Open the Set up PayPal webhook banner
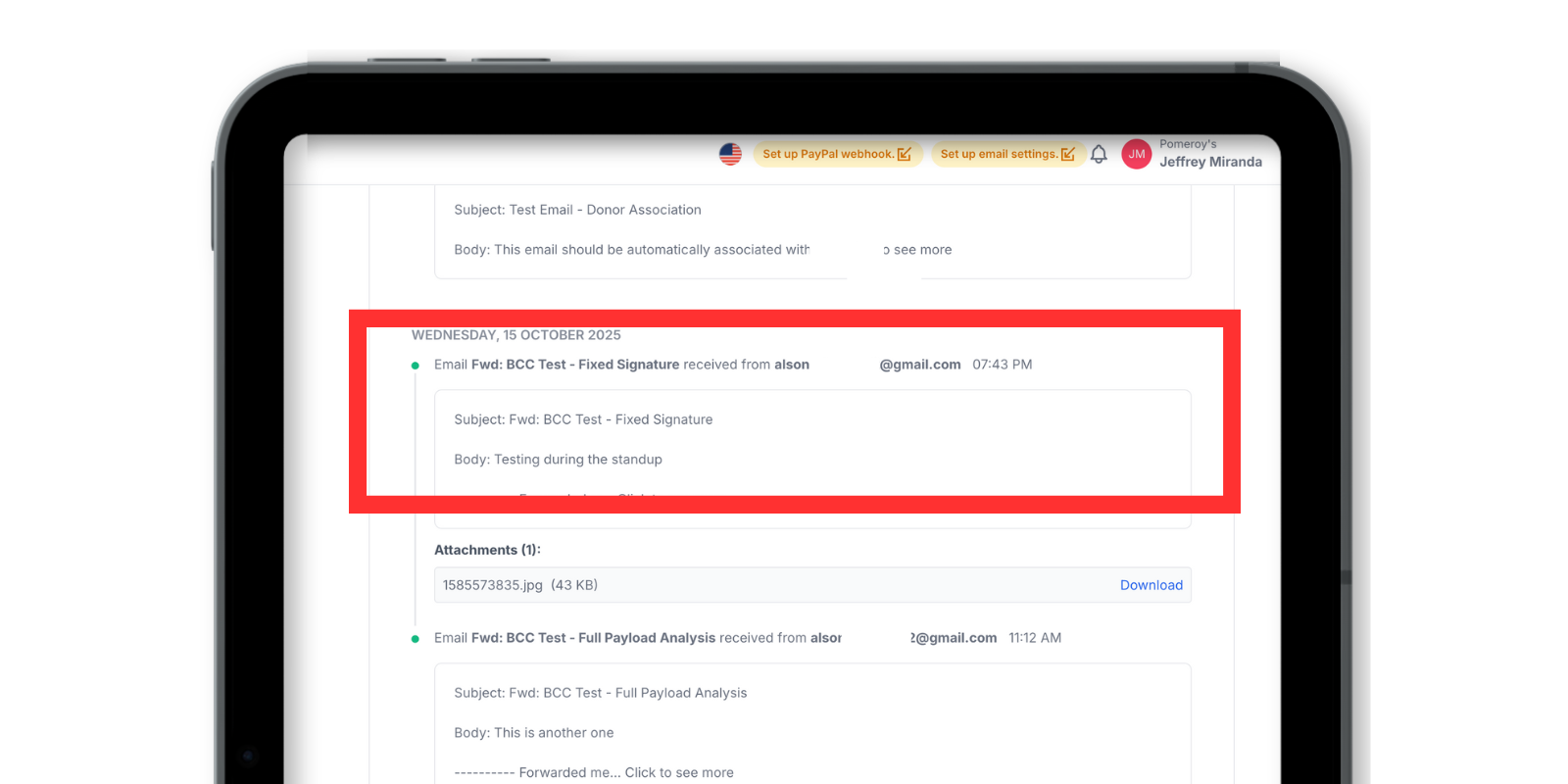This screenshot has height=784, width=1568. 827,154
